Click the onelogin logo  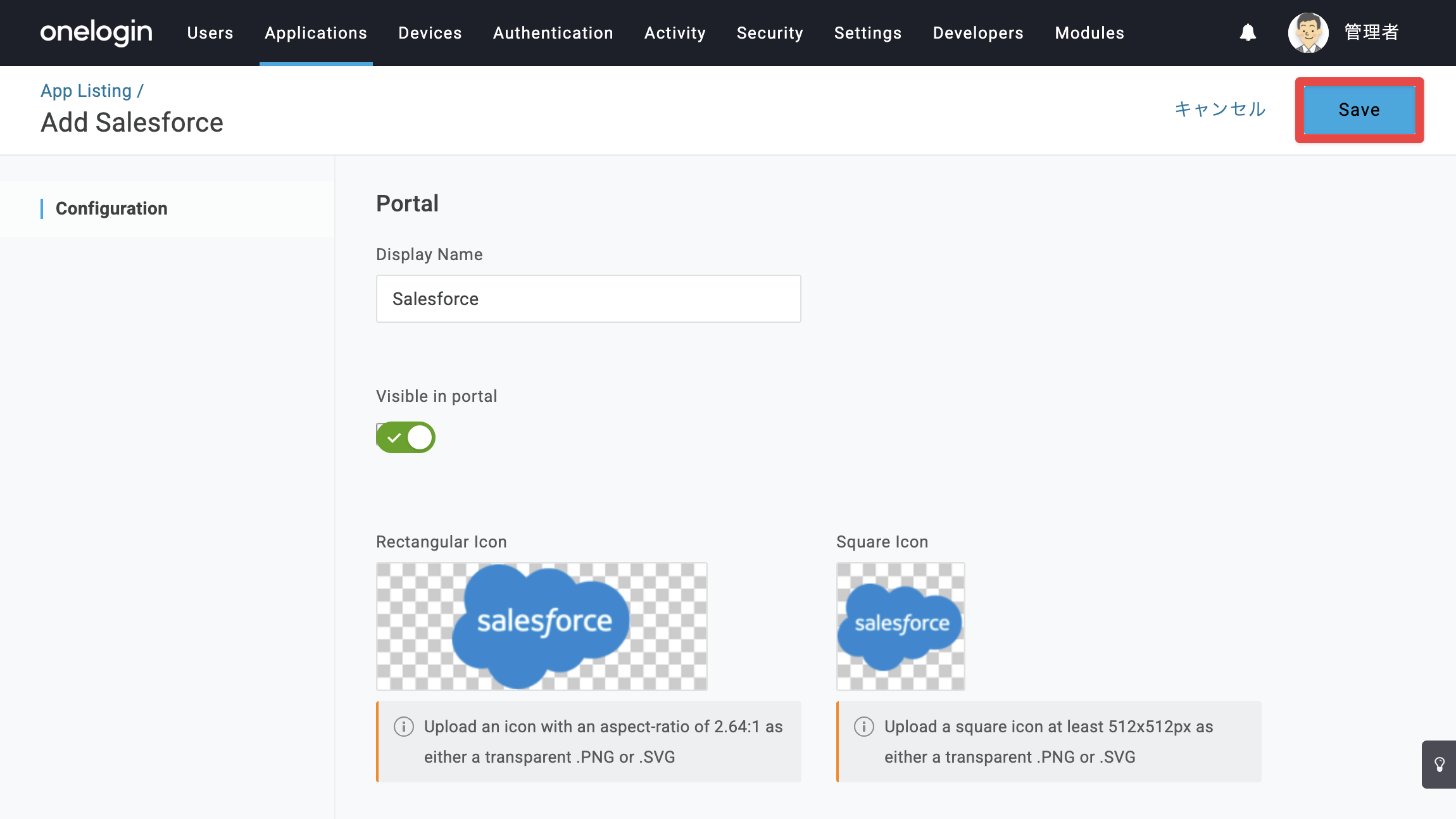click(x=96, y=32)
